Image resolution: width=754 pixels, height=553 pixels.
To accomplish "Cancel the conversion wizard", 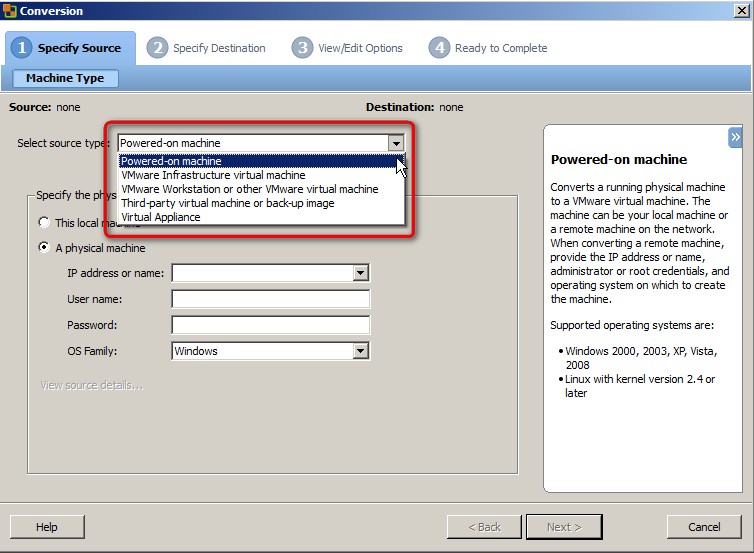I will (x=704, y=527).
